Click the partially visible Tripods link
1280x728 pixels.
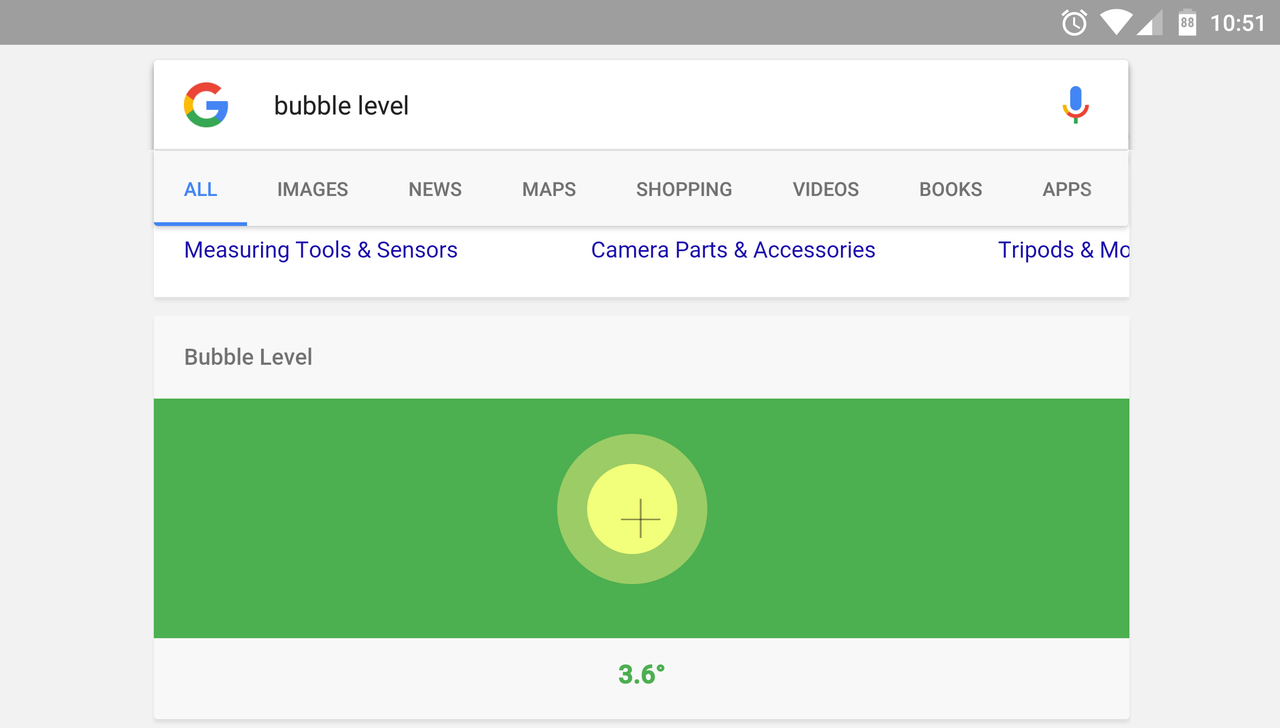1063,250
